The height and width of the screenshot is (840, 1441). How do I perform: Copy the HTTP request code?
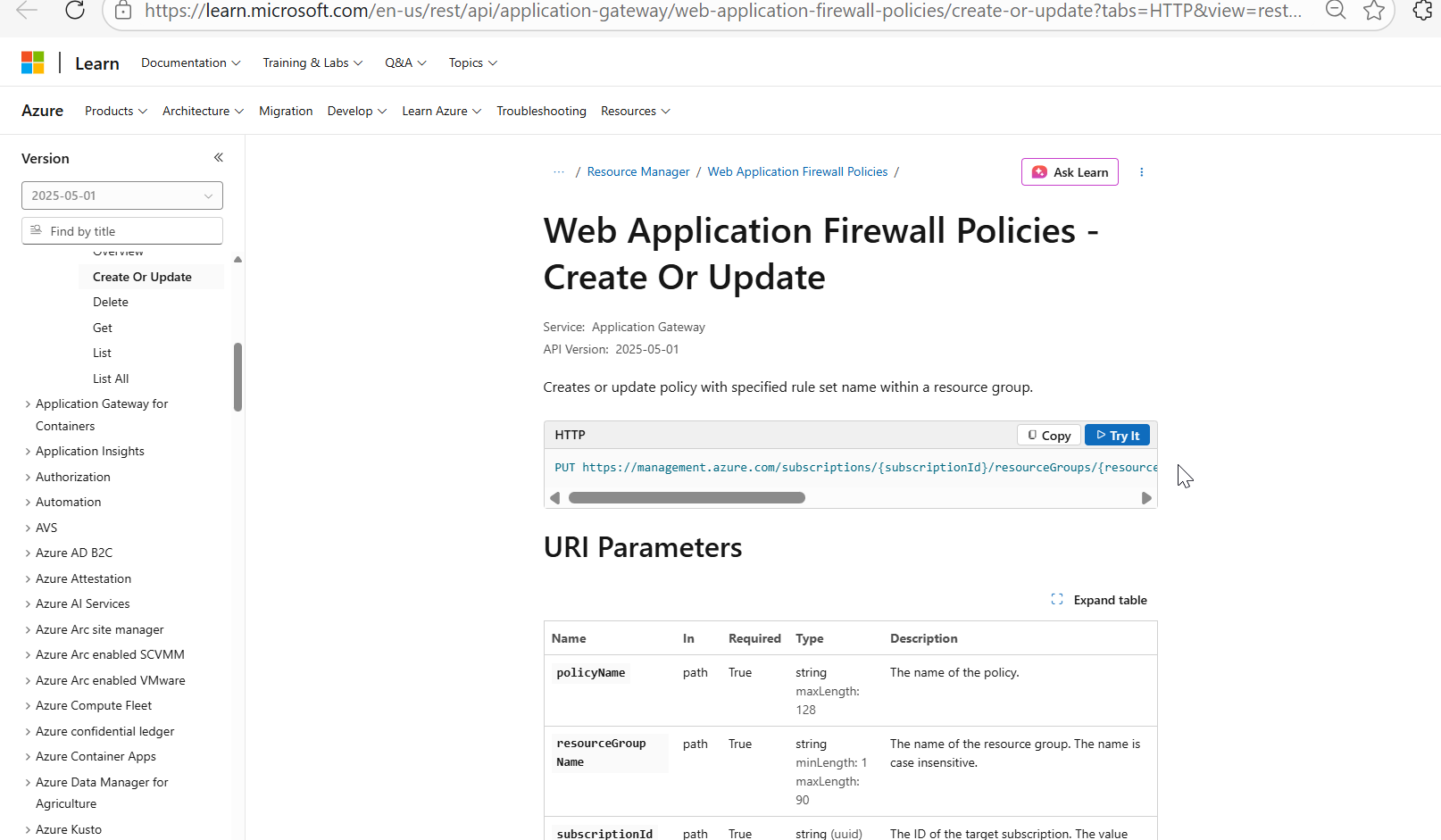pyautogui.click(x=1049, y=436)
